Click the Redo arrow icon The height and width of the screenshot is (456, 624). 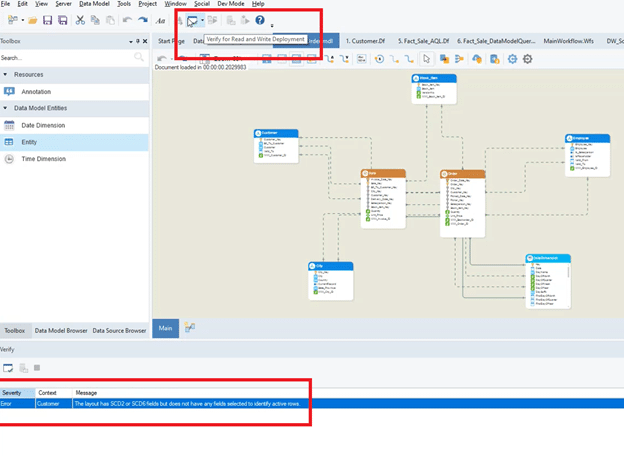point(141,20)
